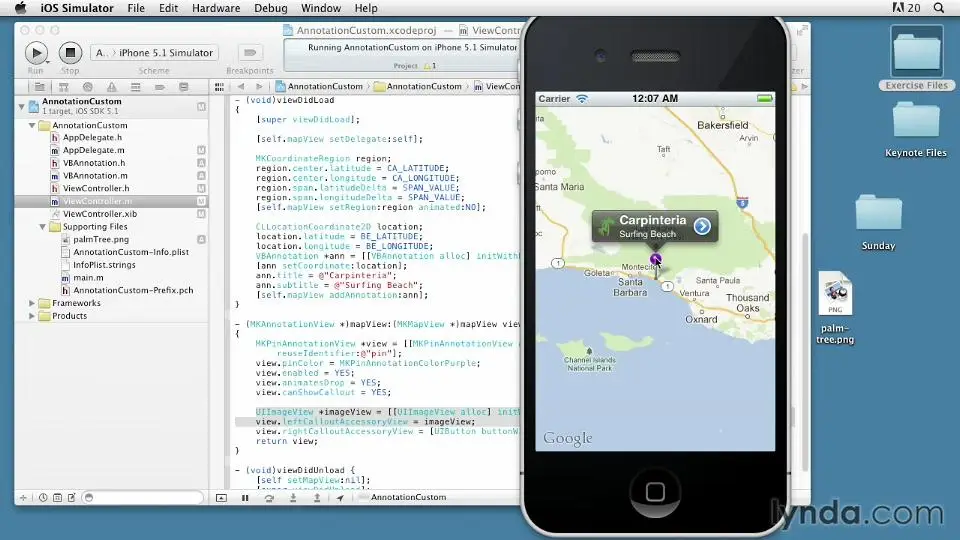Click the add file plus button
The width and height of the screenshot is (960, 540).
[x=23, y=498]
